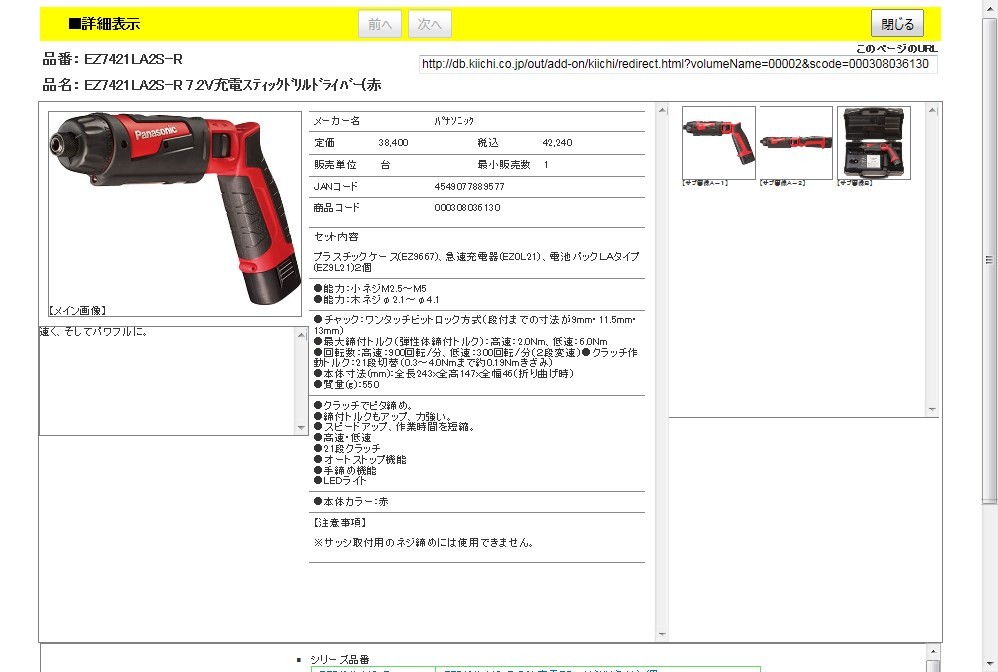Select sub image A-2 thumbnail of straight driver
998x672 pixels.
pos(796,143)
